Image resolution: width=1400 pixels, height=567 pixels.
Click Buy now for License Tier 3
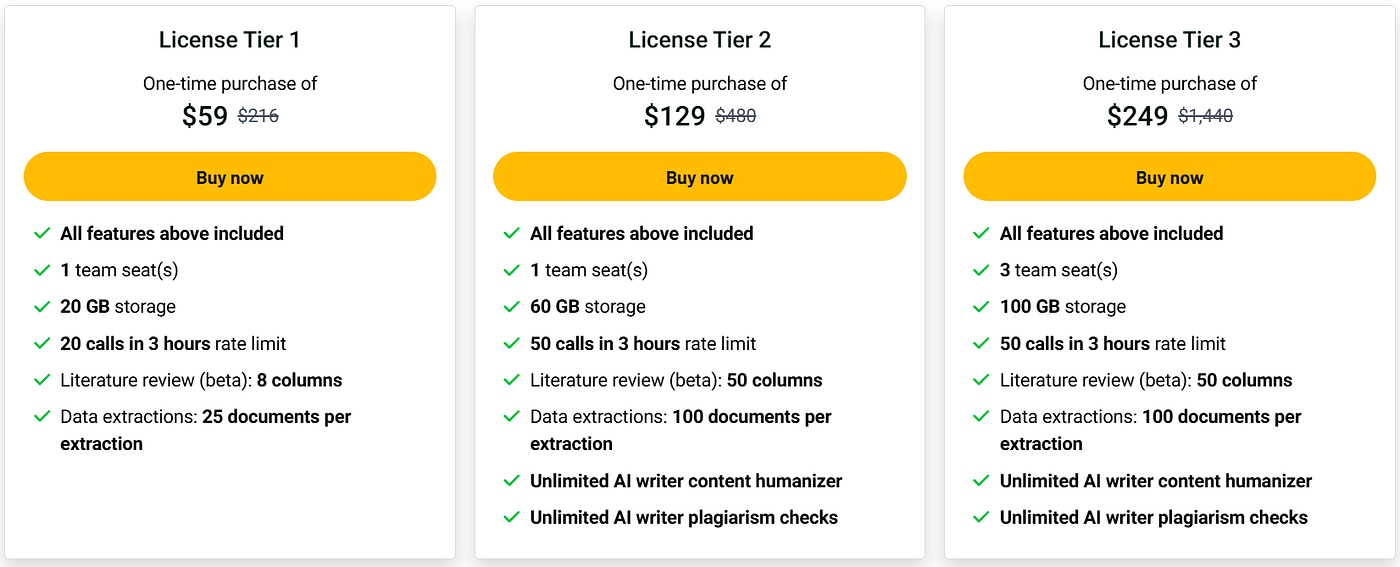click(1170, 177)
